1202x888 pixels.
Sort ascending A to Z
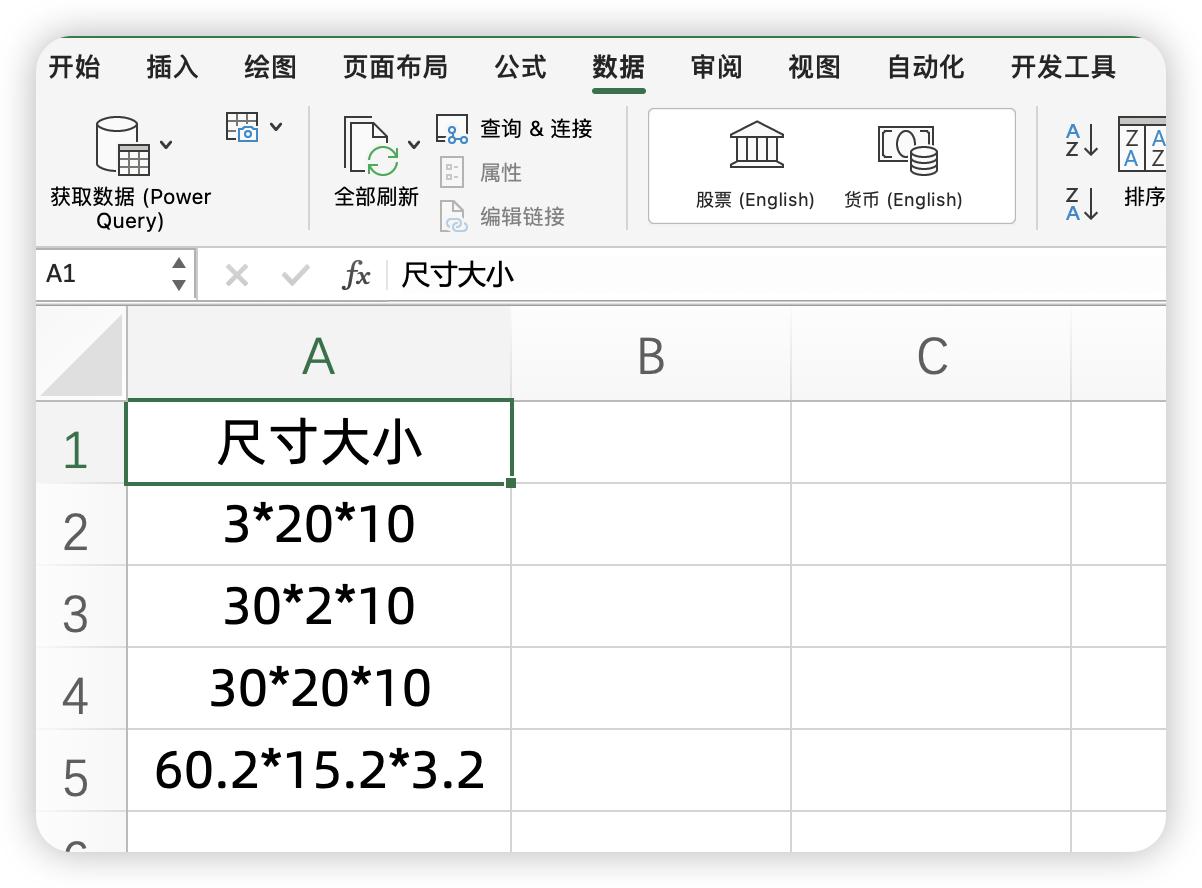[1082, 140]
